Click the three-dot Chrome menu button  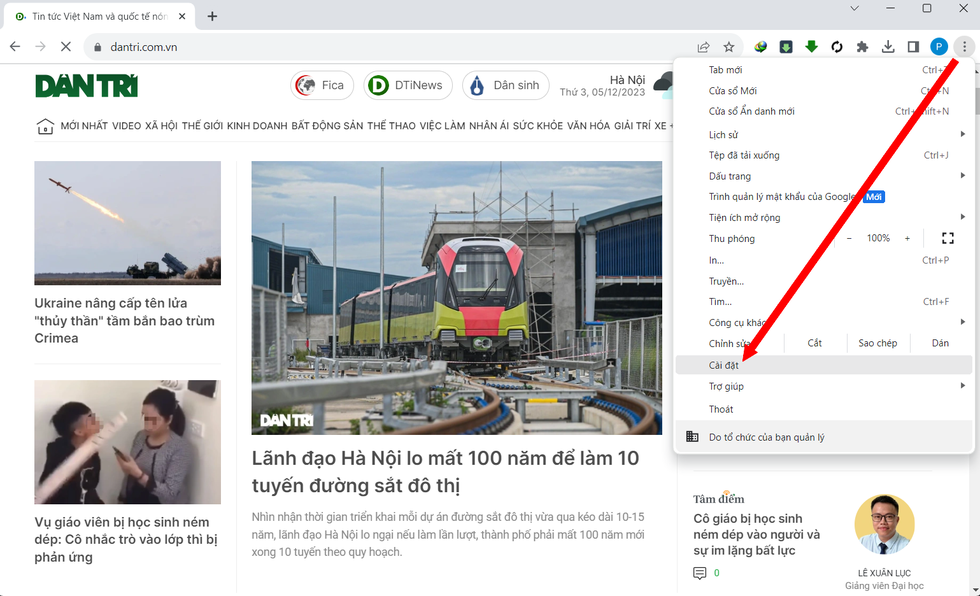[x=963, y=47]
